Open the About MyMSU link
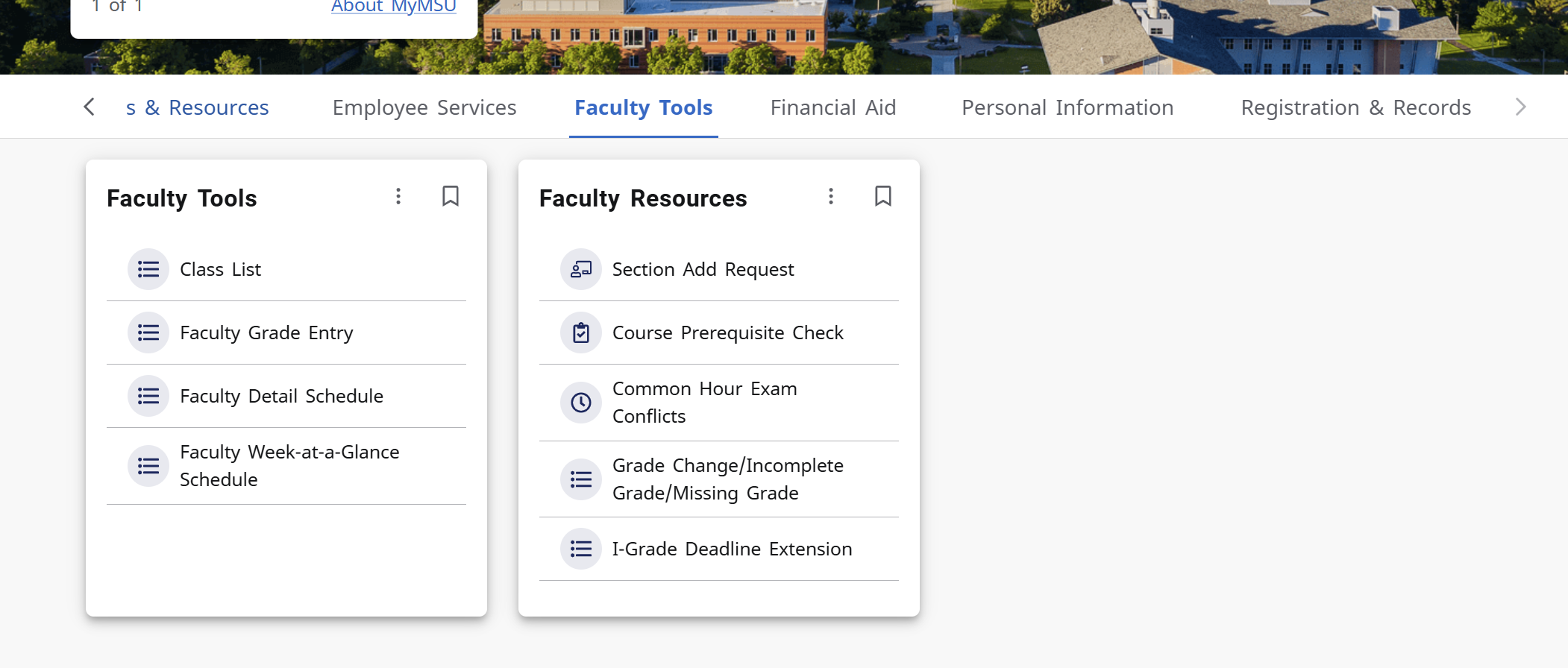 pos(393,7)
